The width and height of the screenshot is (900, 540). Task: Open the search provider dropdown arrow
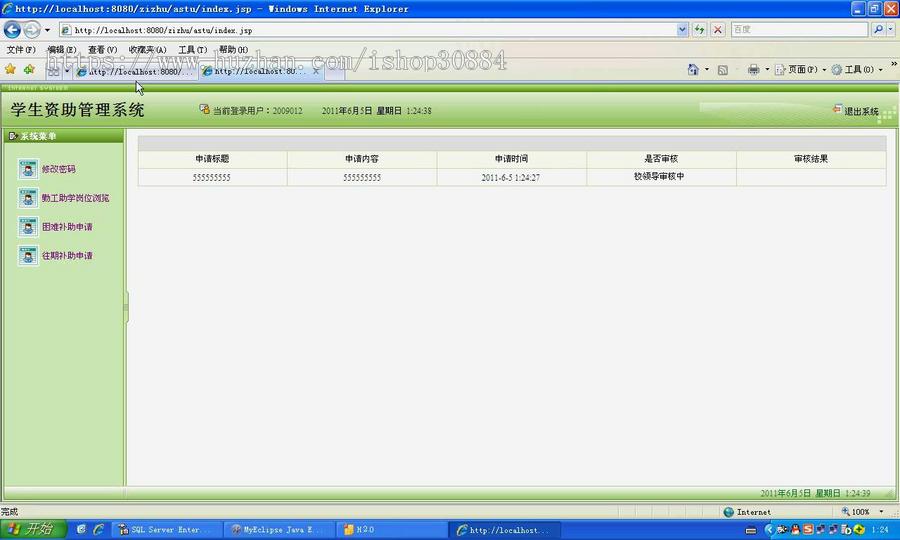click(890, 29)
